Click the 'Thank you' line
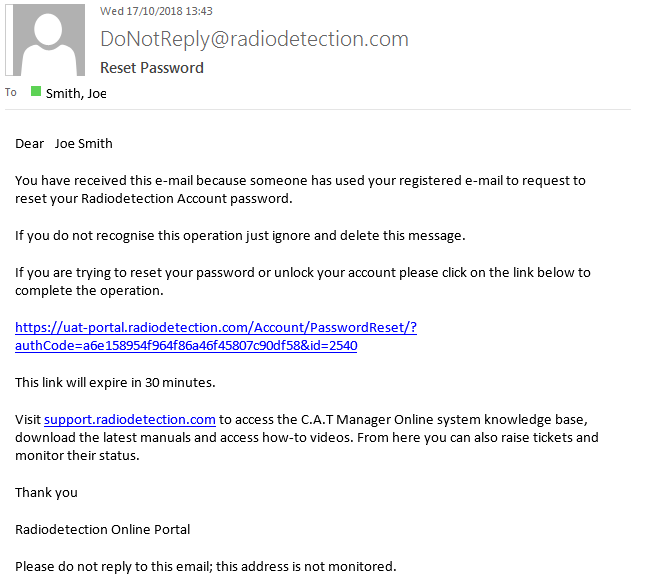 tap(46, 492)
